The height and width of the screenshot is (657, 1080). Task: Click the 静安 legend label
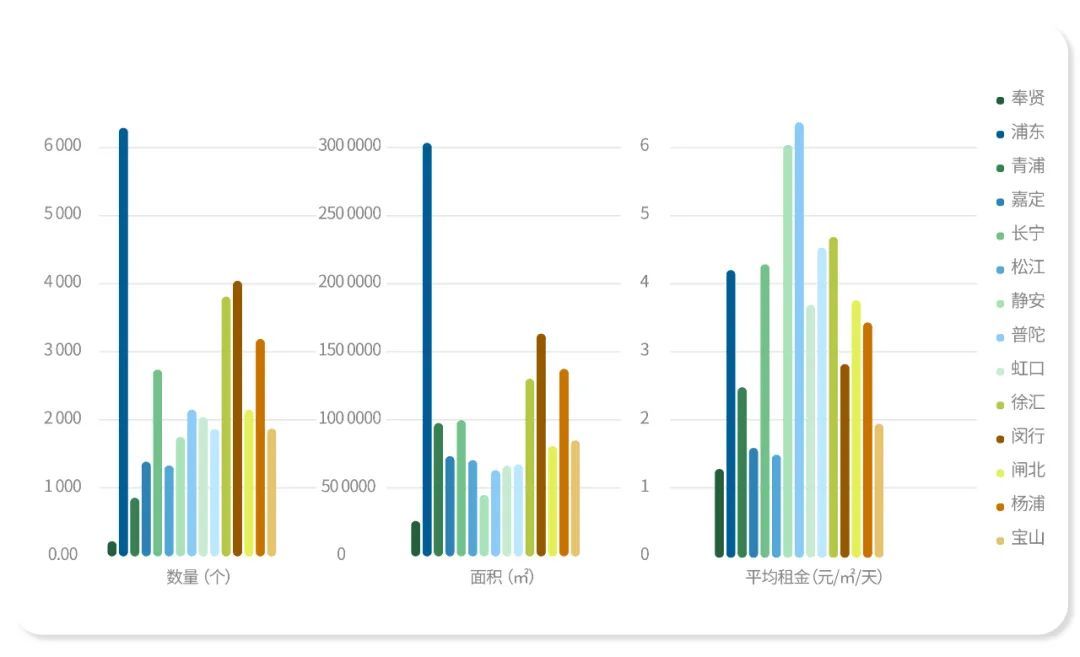pos(1028,301)
